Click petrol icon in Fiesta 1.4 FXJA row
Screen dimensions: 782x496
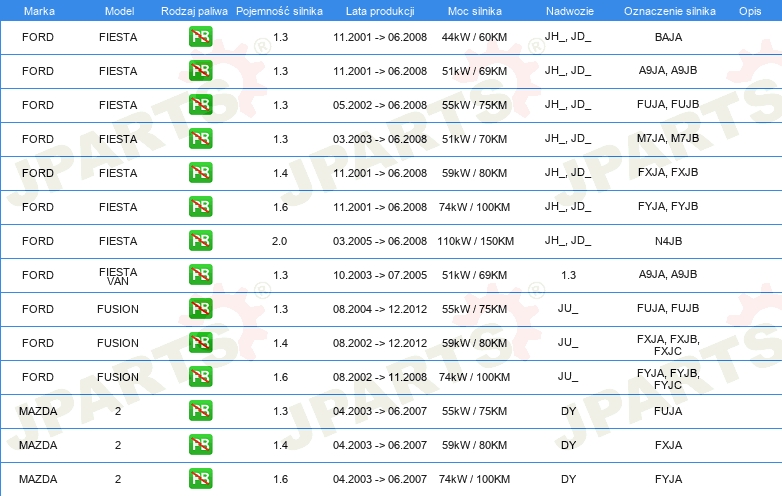200,173
